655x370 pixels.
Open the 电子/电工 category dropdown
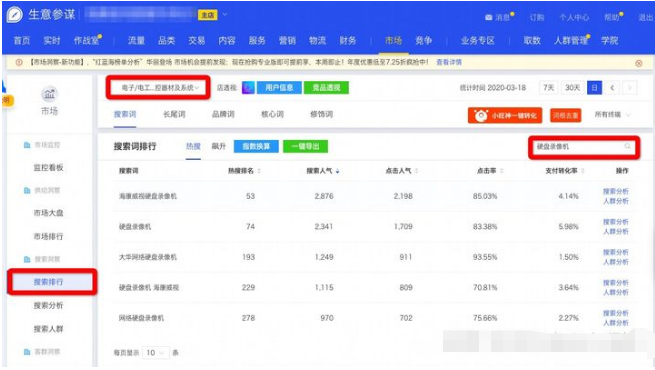(158, 88)
